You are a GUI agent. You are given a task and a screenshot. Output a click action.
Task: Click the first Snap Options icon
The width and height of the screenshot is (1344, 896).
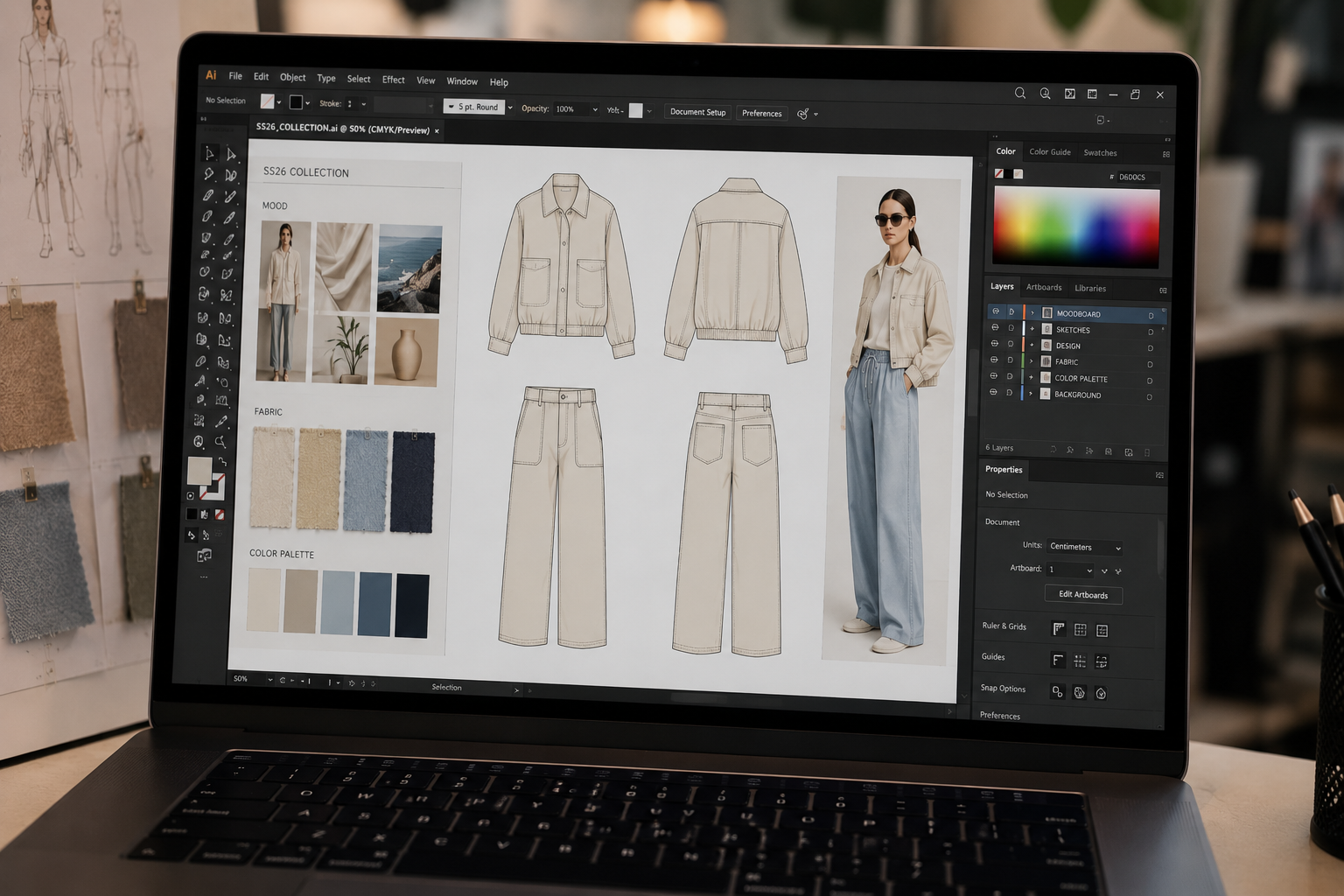(x=1057, y=692)
